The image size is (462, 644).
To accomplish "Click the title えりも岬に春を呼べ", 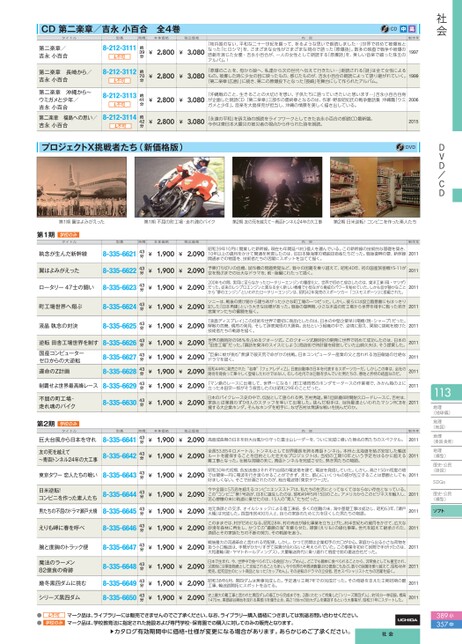I will click(62, 528).
